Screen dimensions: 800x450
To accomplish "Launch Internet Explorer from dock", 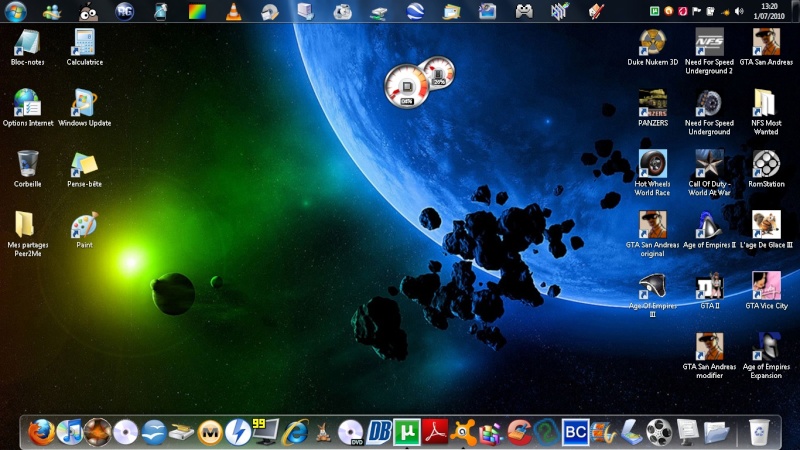I will 295,432.
